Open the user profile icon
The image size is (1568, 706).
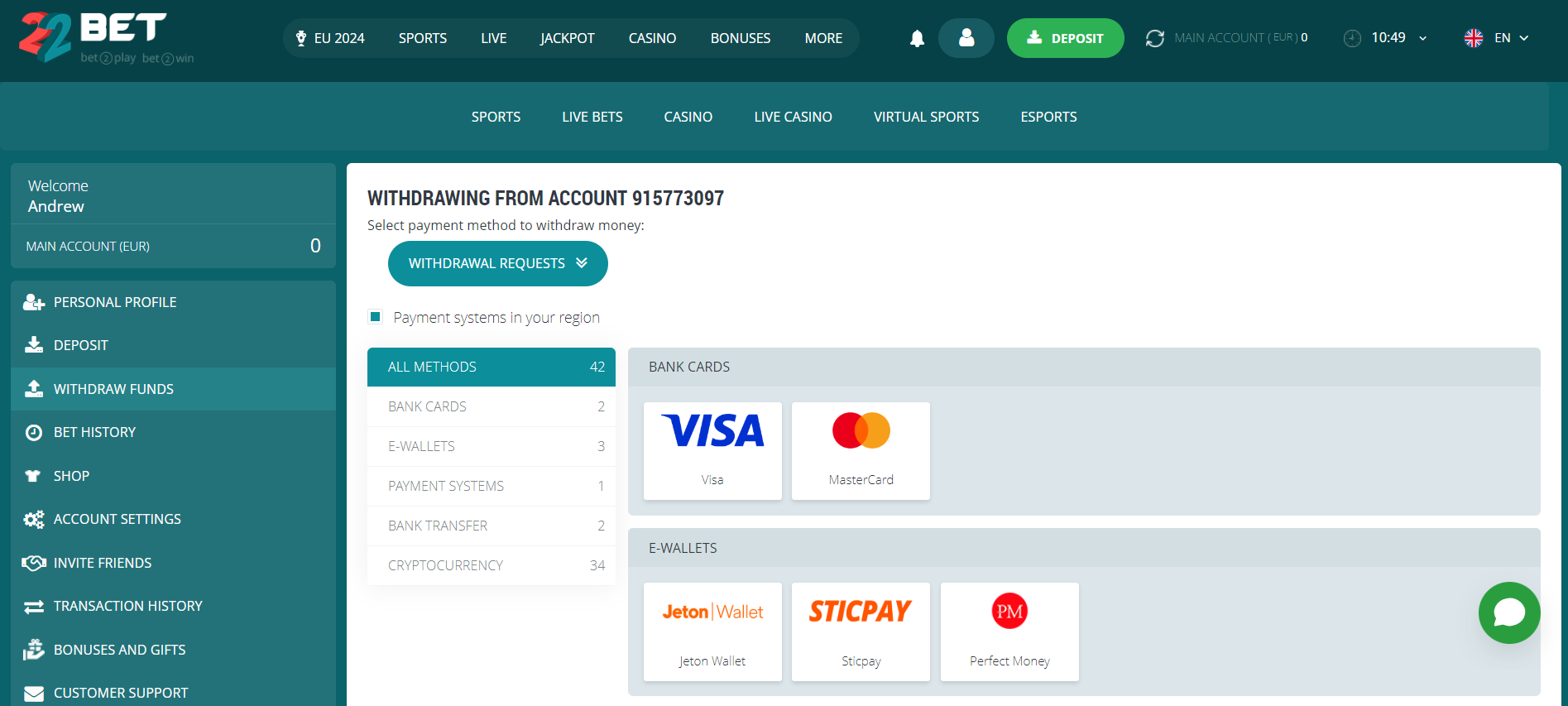(966, 38)
